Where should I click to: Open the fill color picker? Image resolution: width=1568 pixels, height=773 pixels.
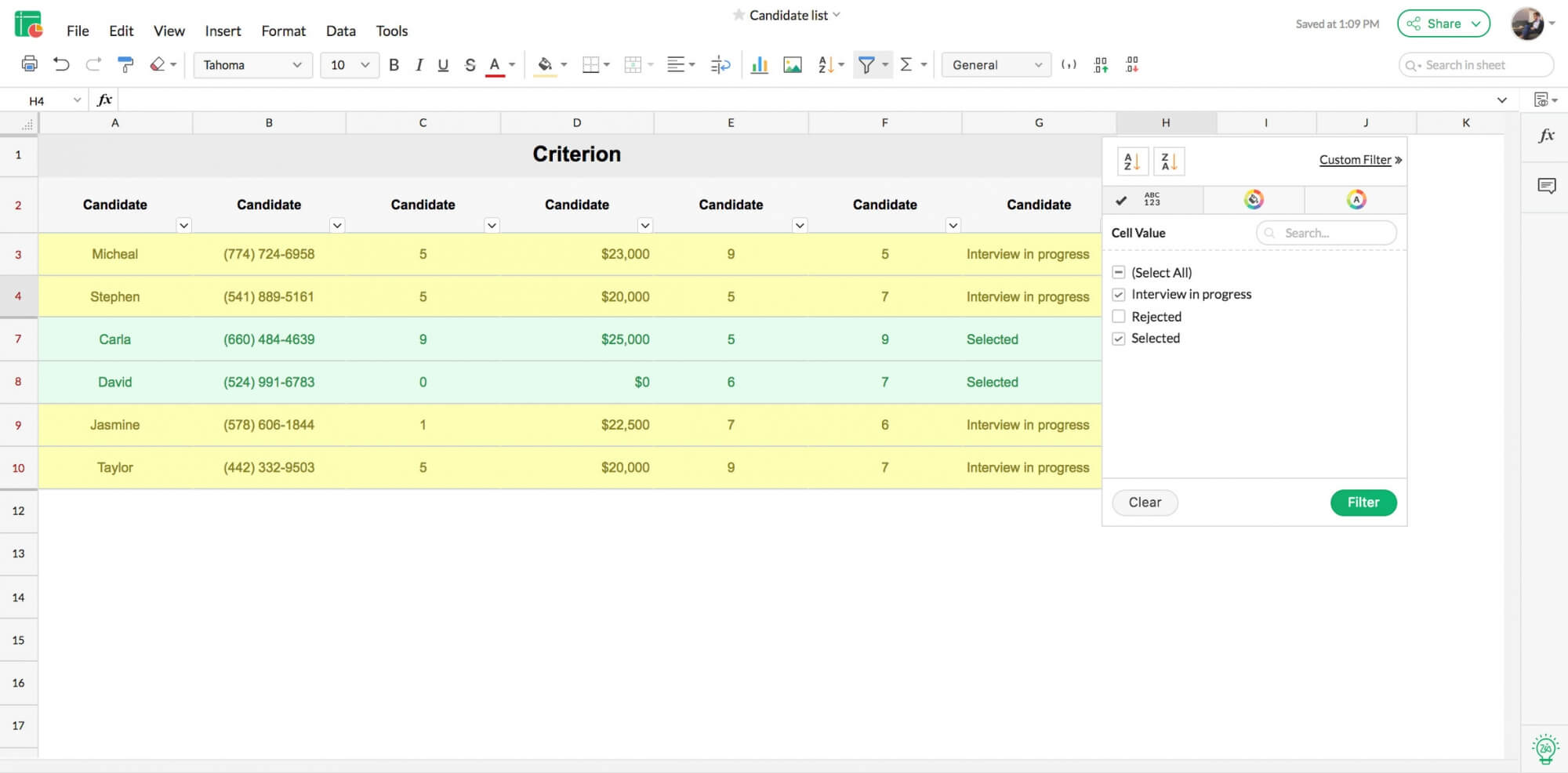(564, 65)
